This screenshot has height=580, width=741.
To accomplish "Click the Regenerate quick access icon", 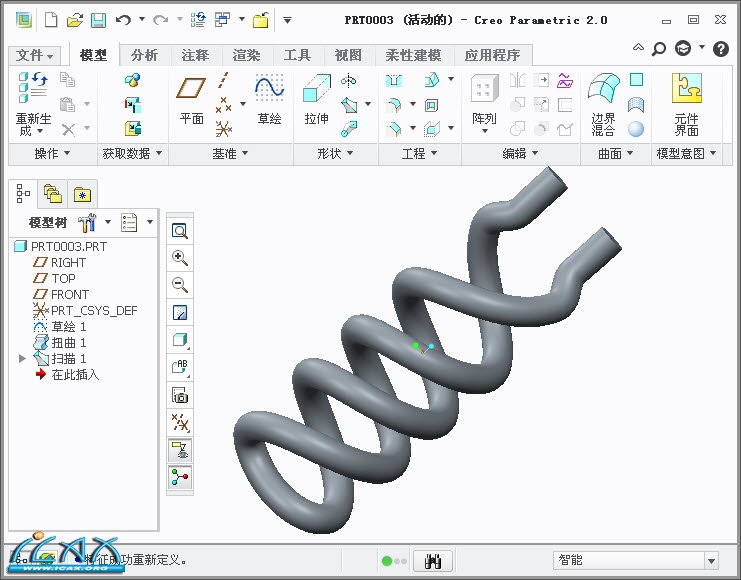I will (198, 20).
